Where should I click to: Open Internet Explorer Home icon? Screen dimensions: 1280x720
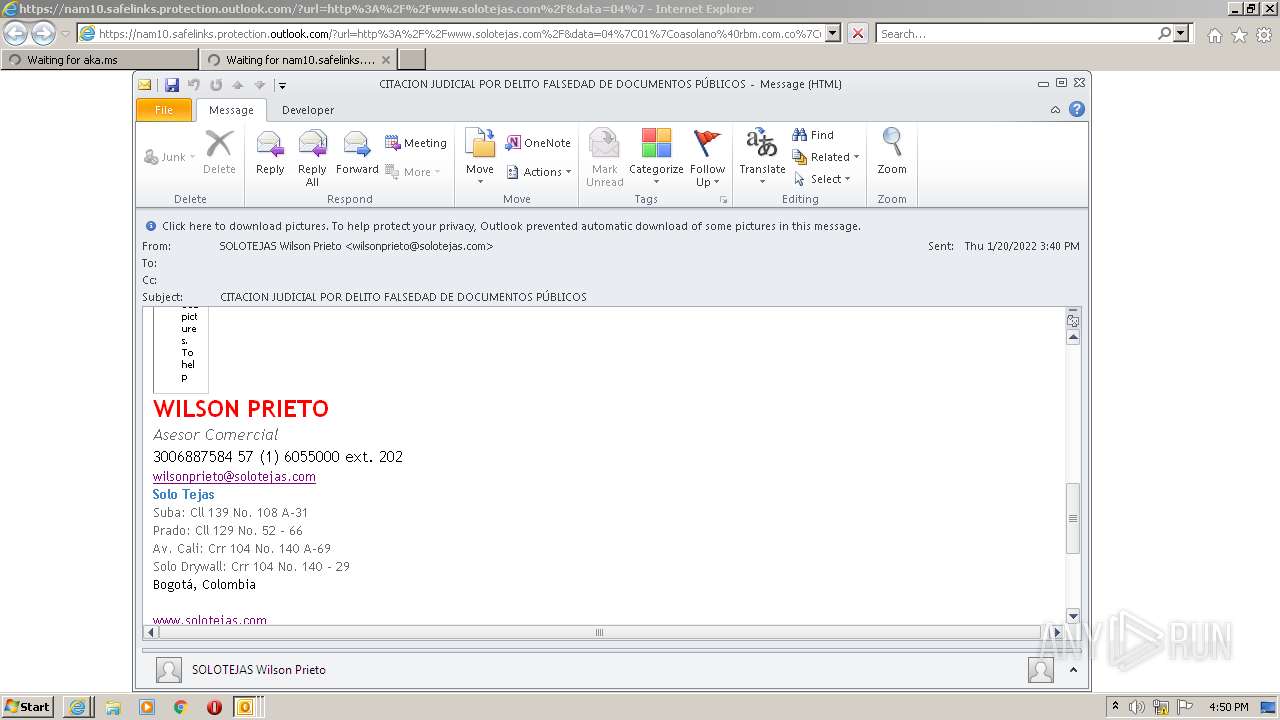1214,35
